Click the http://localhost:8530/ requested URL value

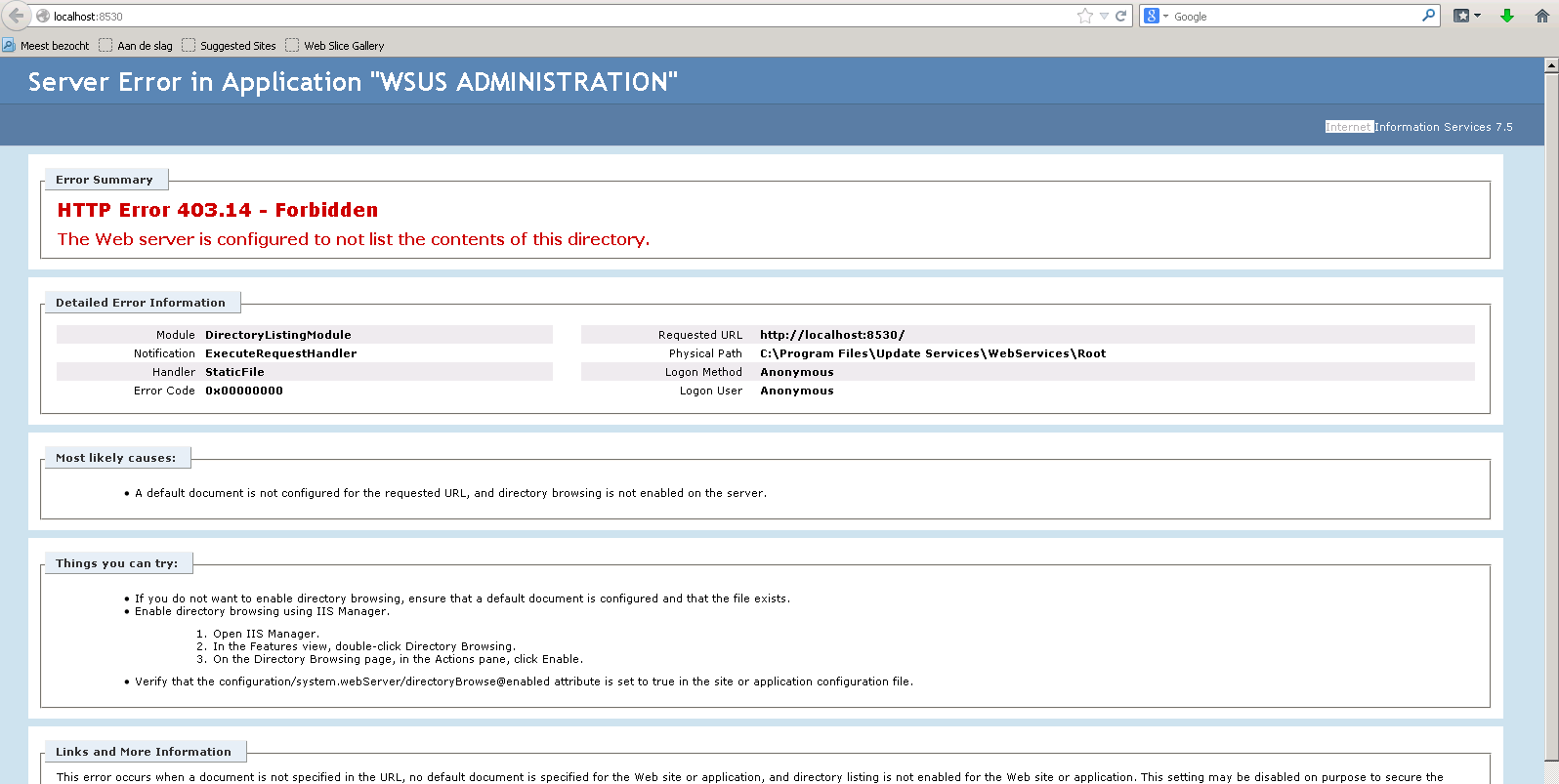pyautogui.click(x=832, y=335)
